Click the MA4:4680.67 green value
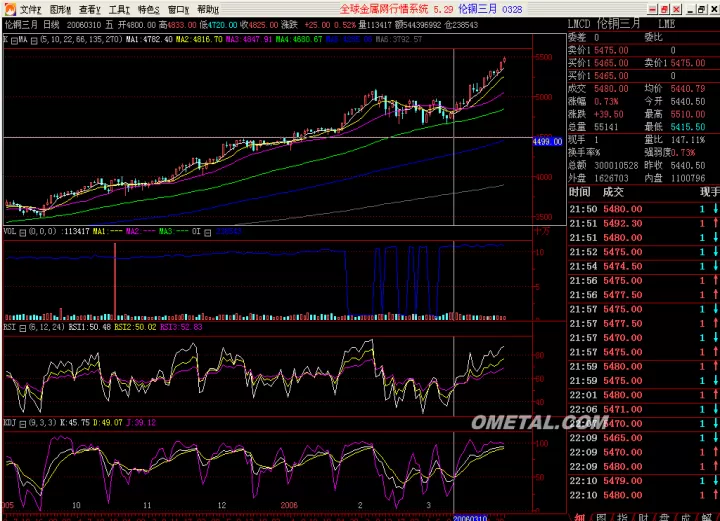 pos(299,39)
